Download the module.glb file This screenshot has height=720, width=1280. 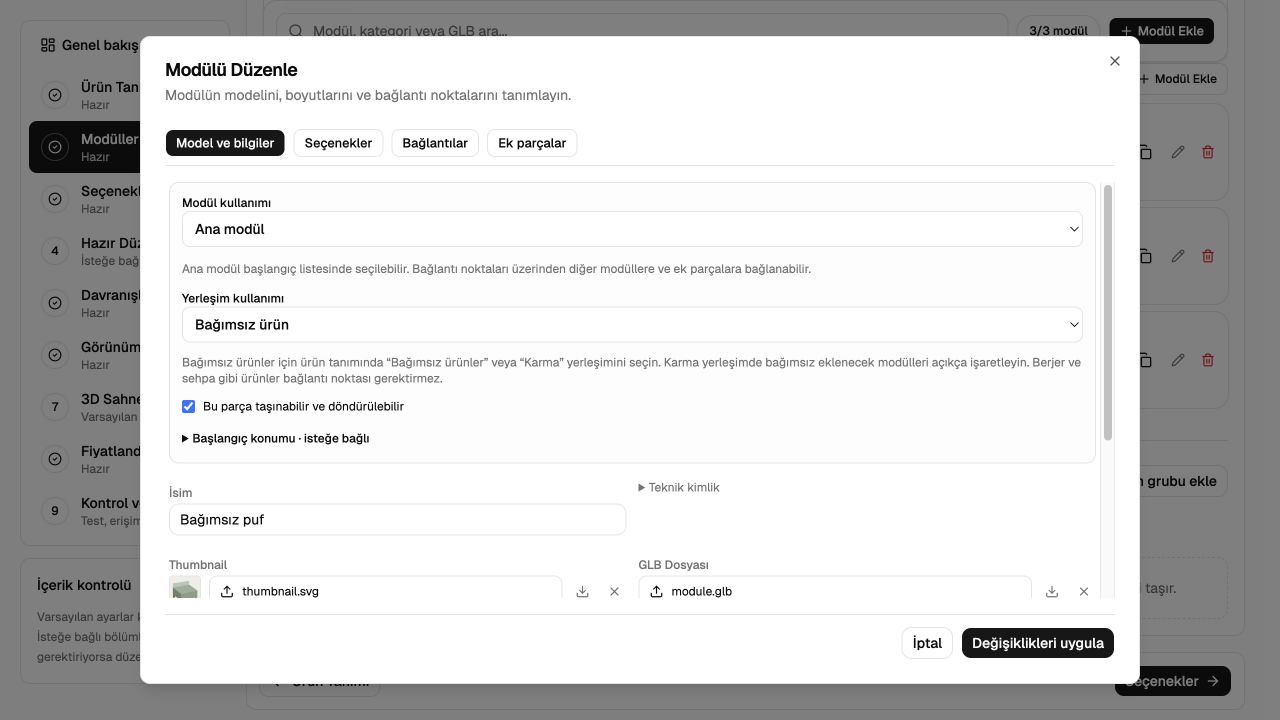click(1052, 592)
